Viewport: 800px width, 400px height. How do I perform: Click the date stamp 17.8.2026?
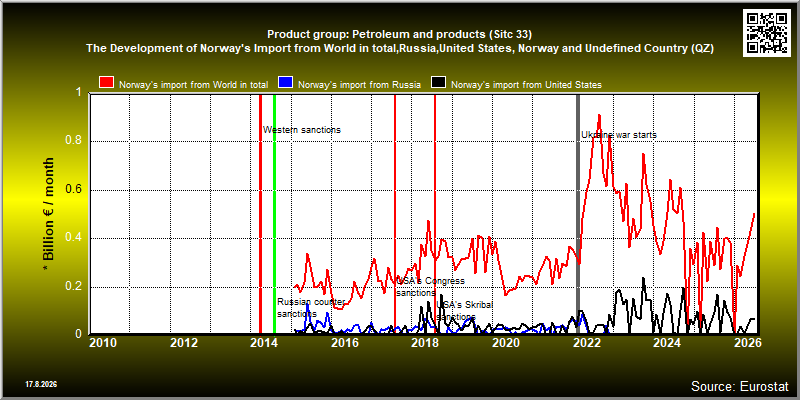click(41, 384)
